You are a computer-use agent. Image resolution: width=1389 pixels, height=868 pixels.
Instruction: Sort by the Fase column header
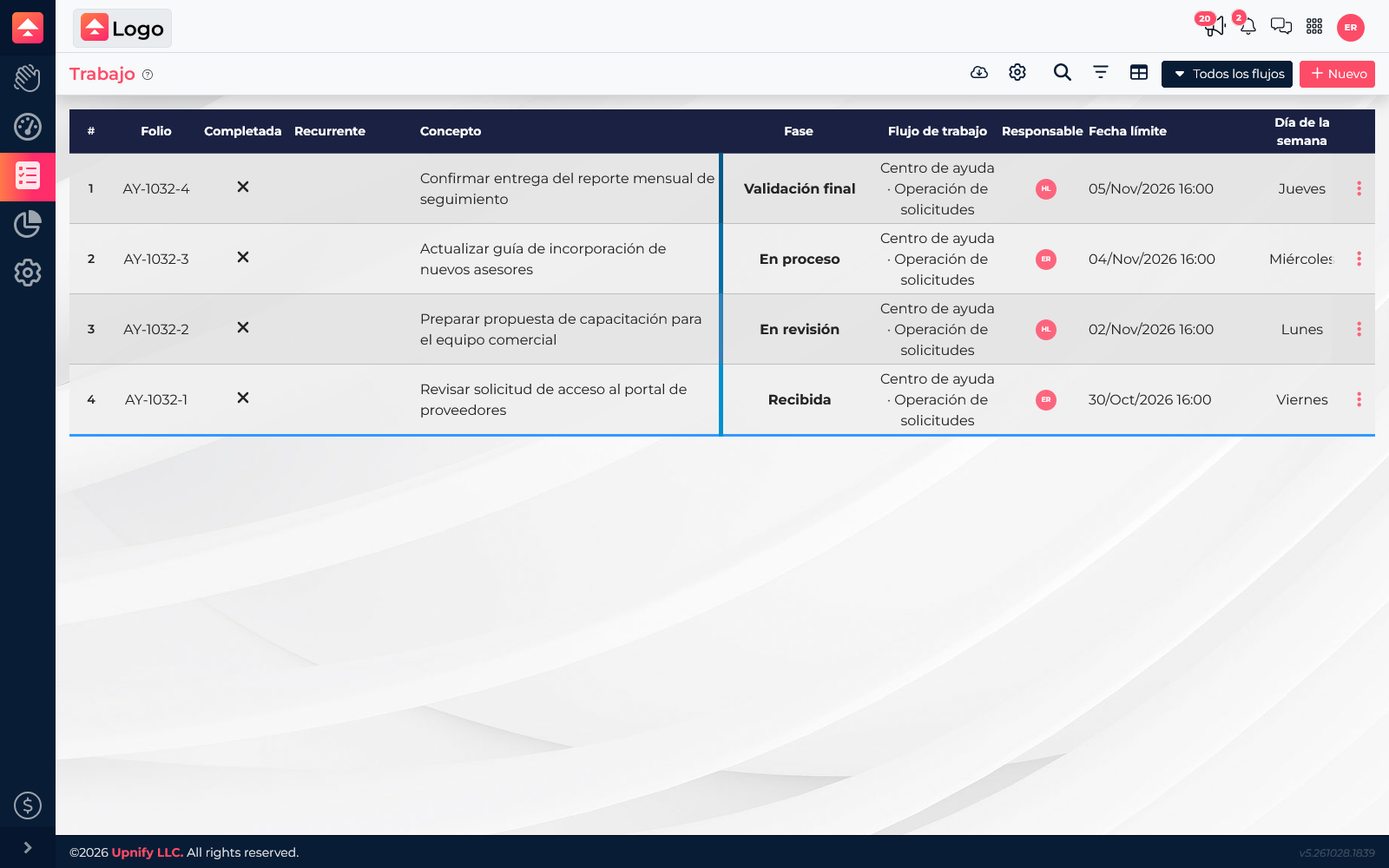799,131
